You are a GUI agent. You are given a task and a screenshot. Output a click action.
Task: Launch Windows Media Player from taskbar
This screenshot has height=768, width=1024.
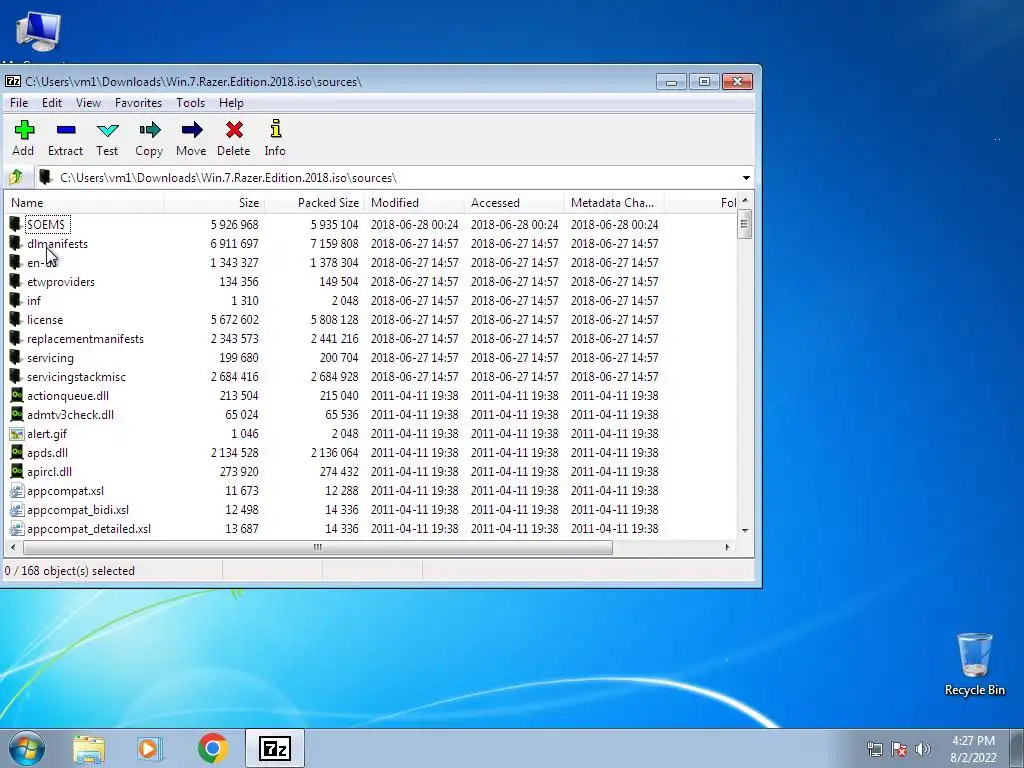coord(149,749)
